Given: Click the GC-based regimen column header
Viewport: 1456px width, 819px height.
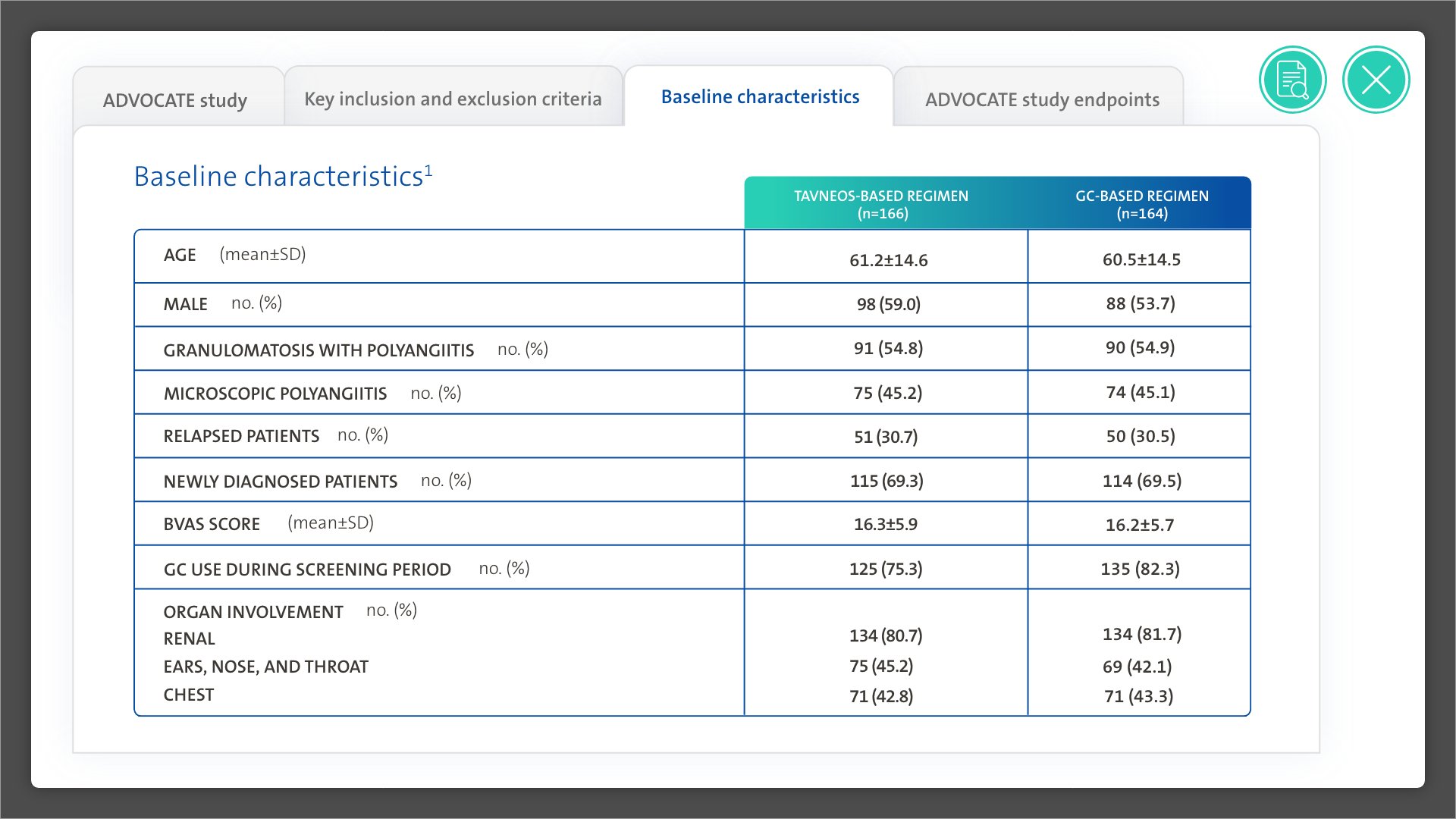Looking at the screenshot, I should pyautogui.click(x=1141, y=204).
